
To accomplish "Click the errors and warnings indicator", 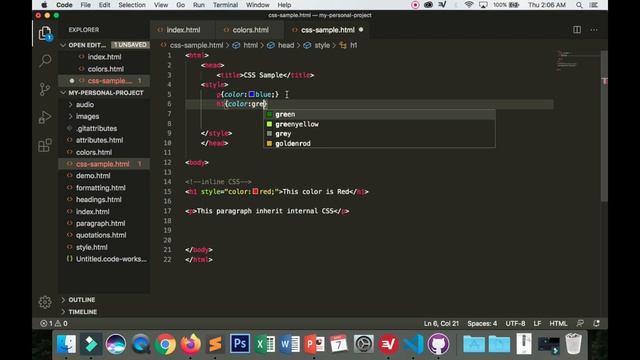I will tap(54, 324).
